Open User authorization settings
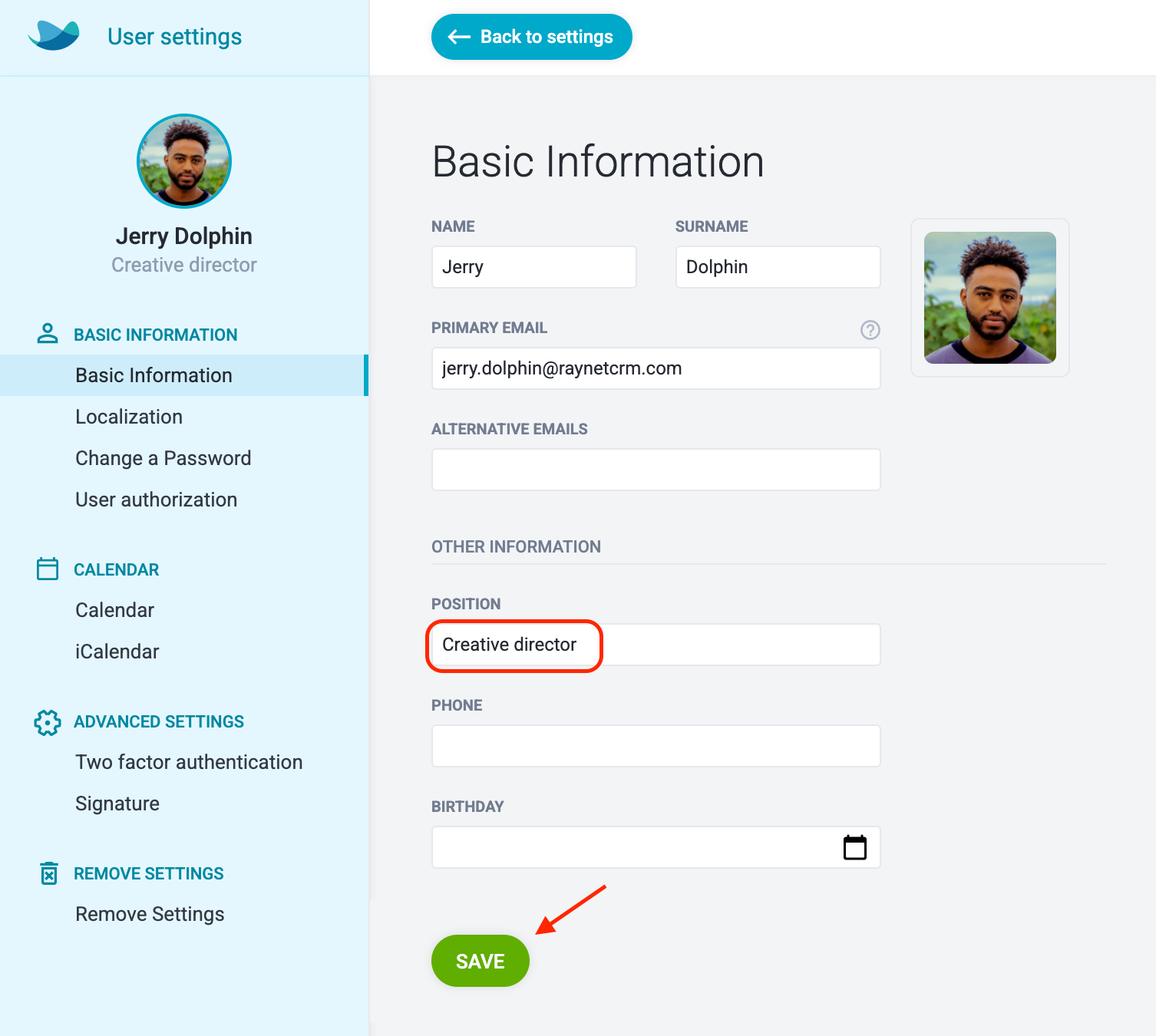The image size is (1156, 1036). pos(157,500)
